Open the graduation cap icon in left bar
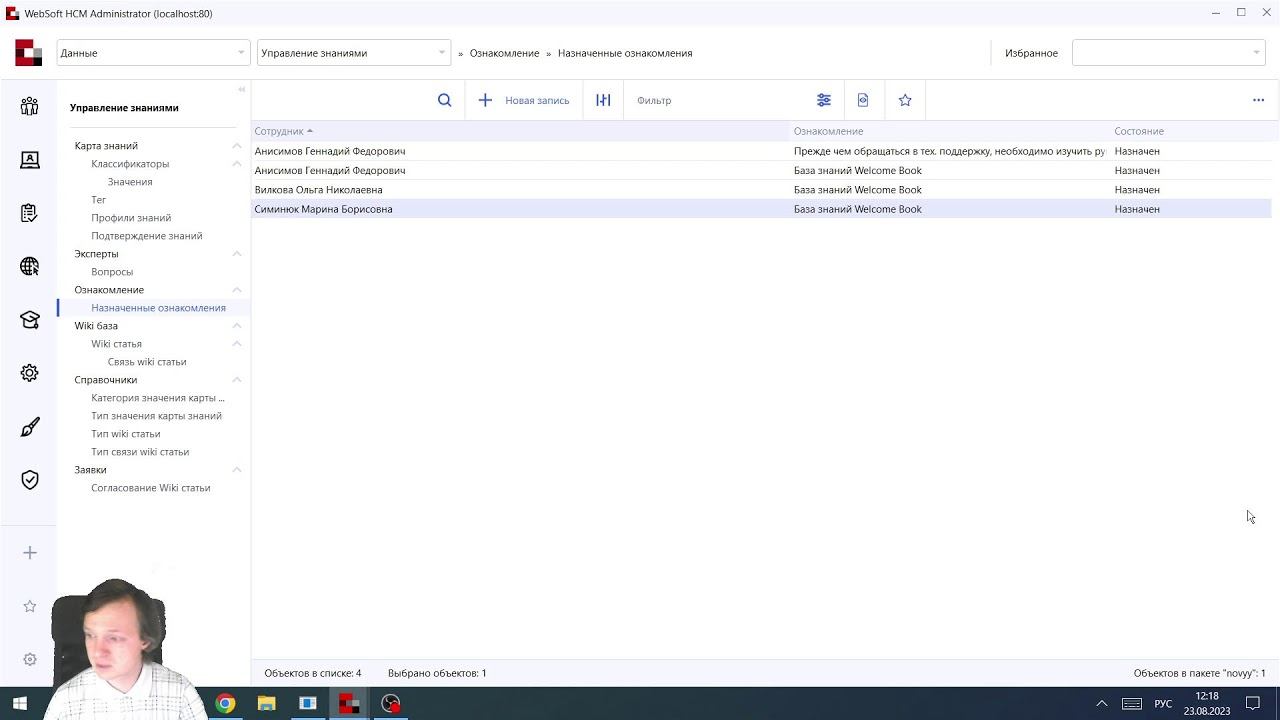The width and height of the screenshot is (1280, 720). pyautogui.click(x=30, y=320)
